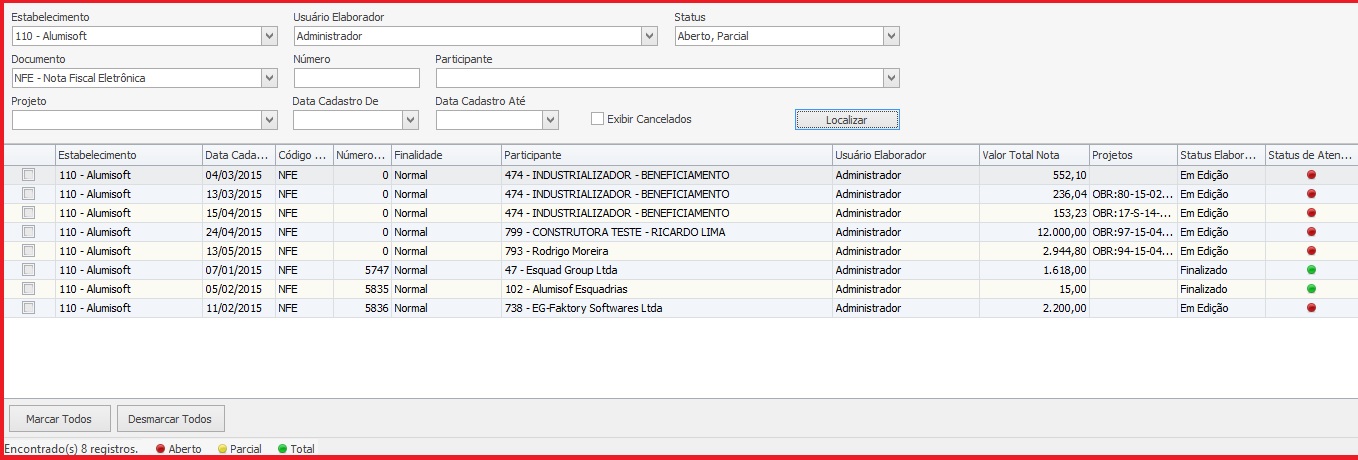Click the yellow Parcial legend dot
The height and width of the screenshot is (460, 1358).
(x=222, y=449)
